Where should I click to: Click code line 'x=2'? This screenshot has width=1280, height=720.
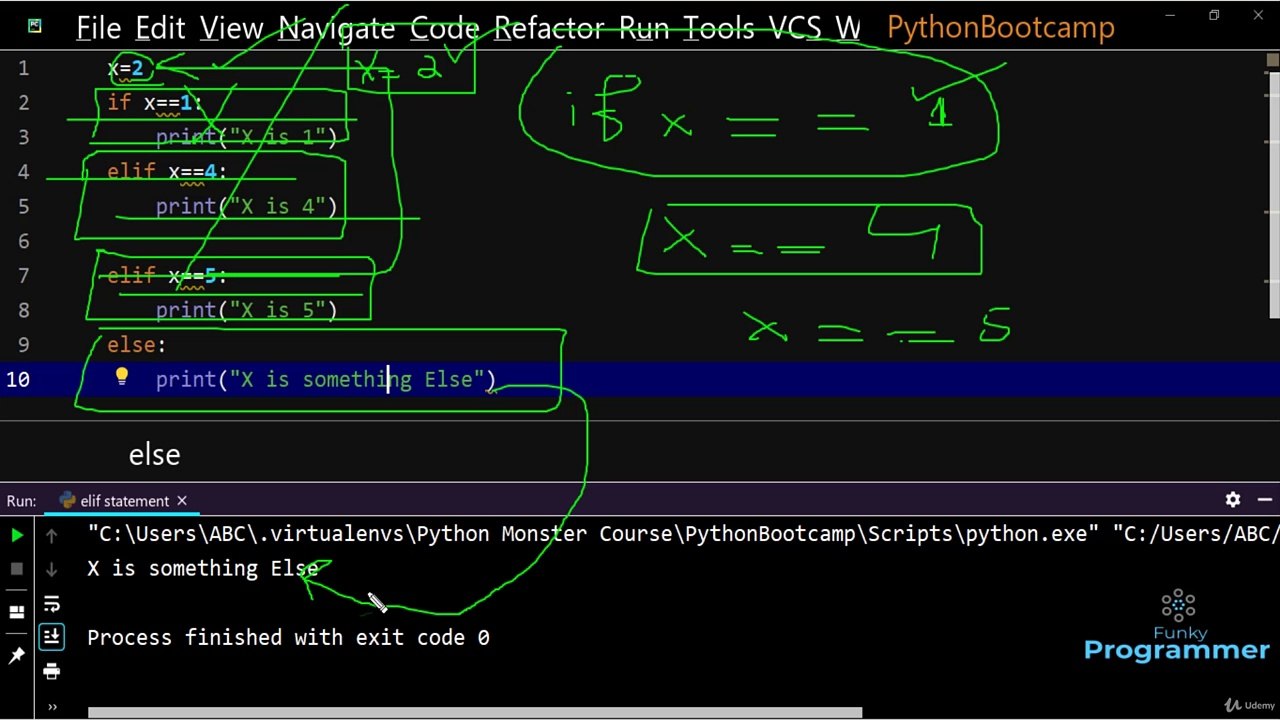(x=126, y=68)
